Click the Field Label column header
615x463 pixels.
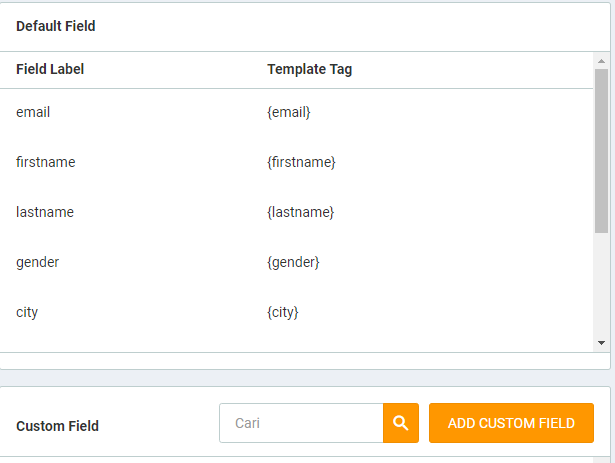[x=50, y=69]
